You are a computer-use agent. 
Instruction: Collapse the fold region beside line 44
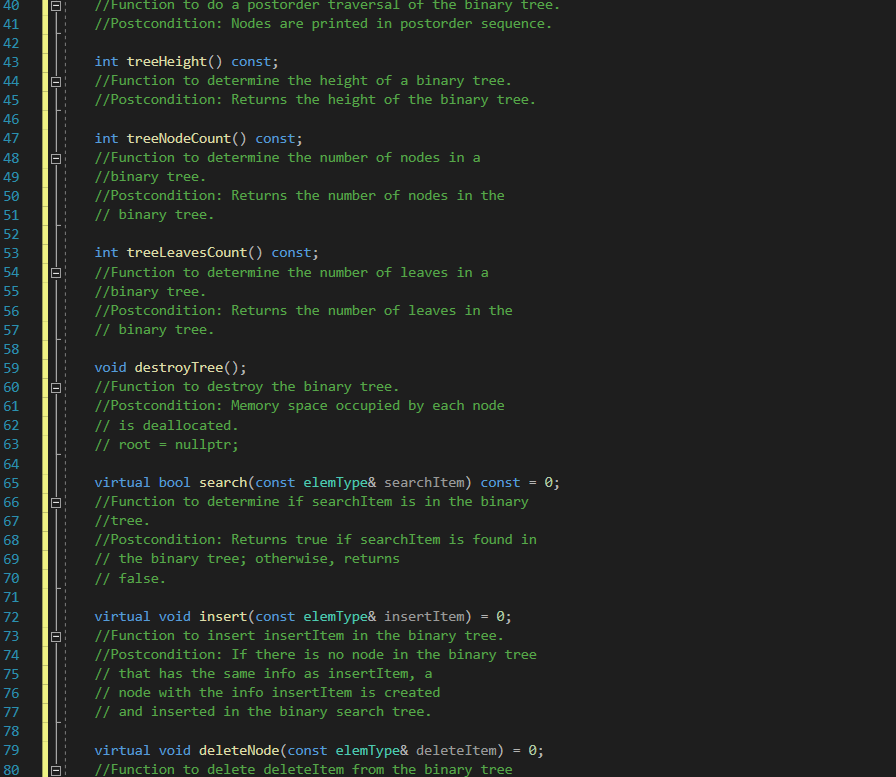point(57,81)
